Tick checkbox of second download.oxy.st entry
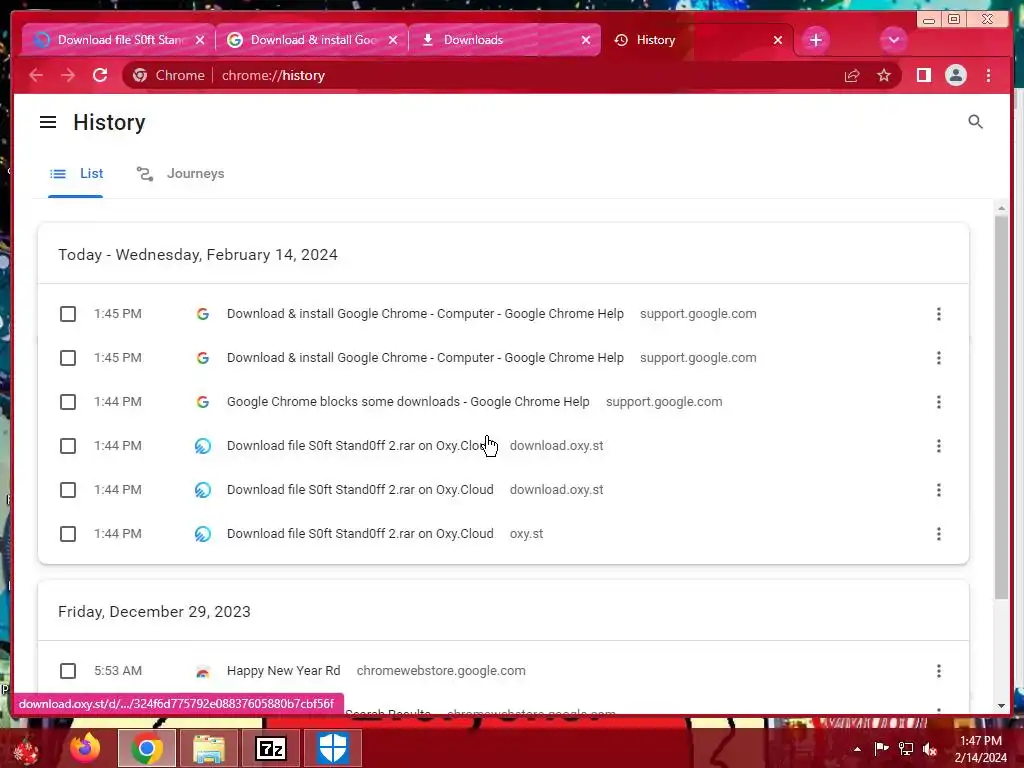This screenshot has width=1024, height=768. 68,490
